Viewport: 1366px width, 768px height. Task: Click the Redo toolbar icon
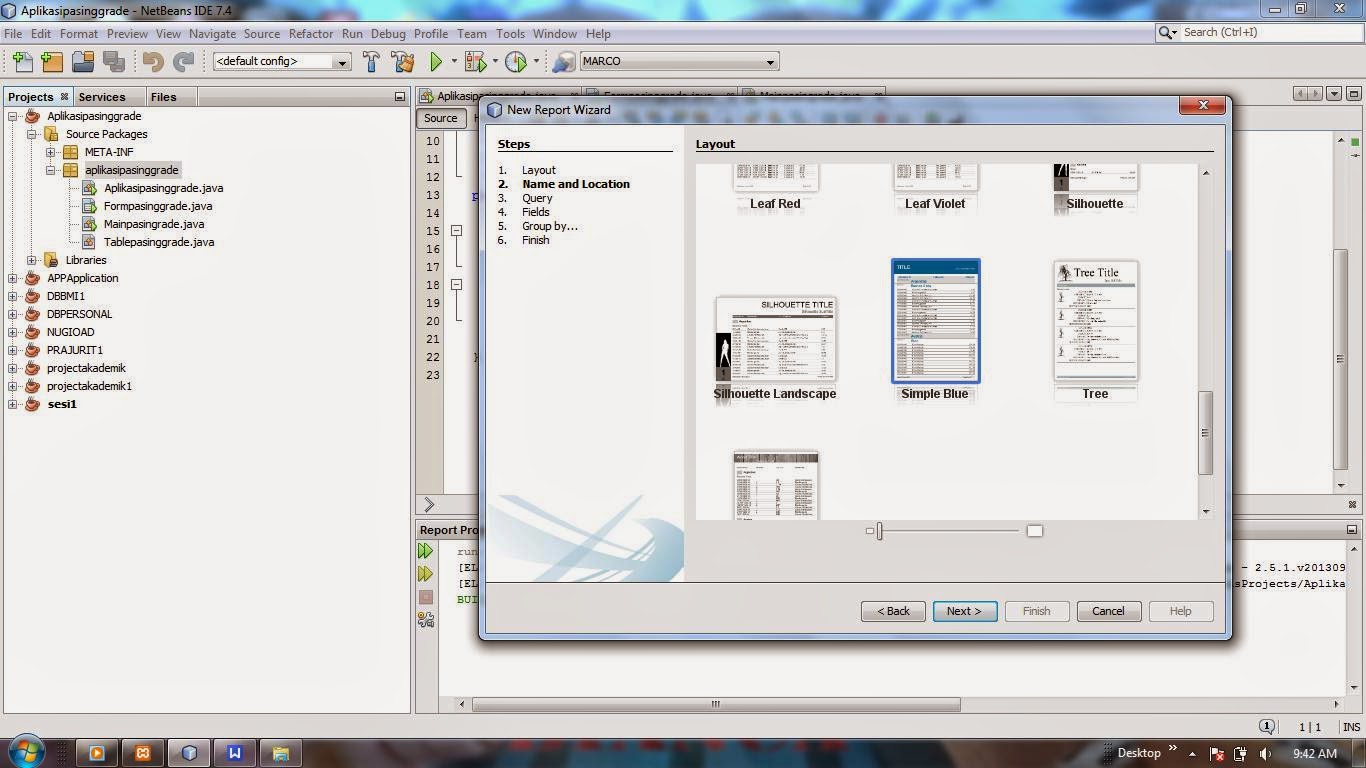pyautogui.click(x=184, y=62)
